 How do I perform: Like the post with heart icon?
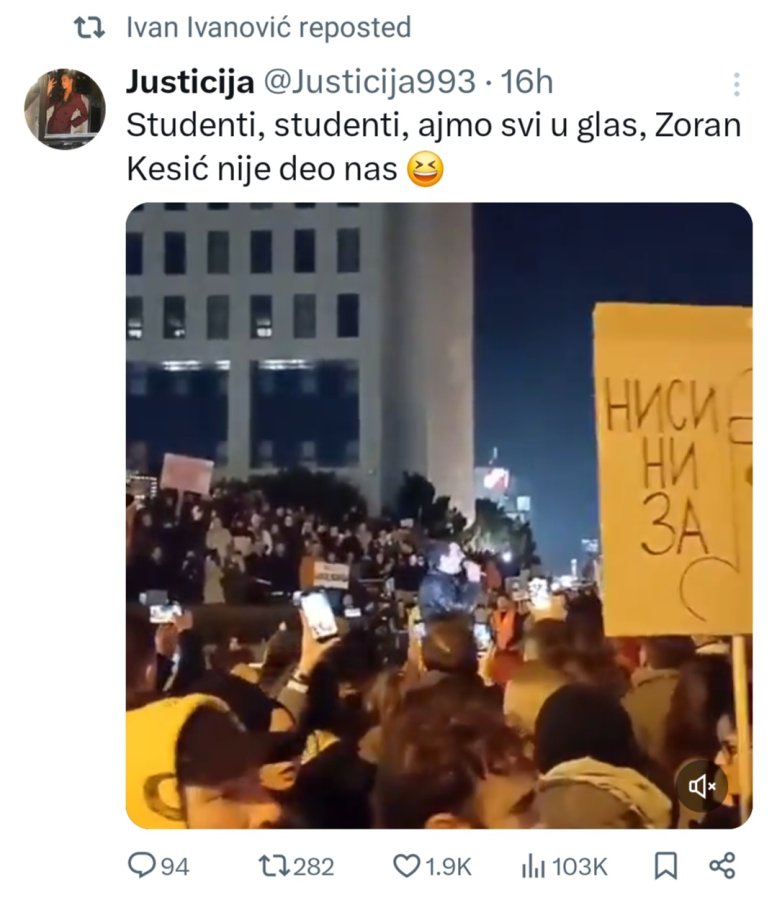point(406,866)
